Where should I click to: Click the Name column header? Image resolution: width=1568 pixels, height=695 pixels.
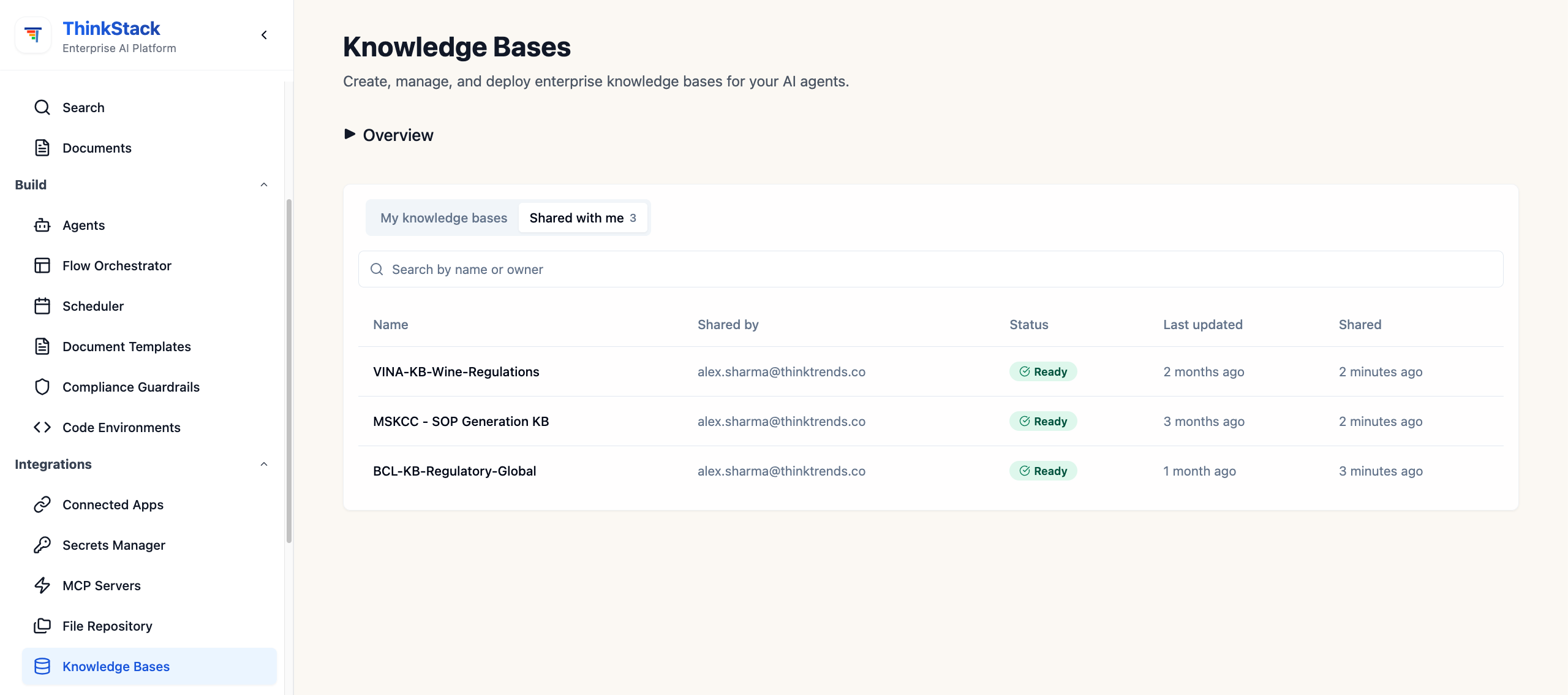click(x=391, y=324)
